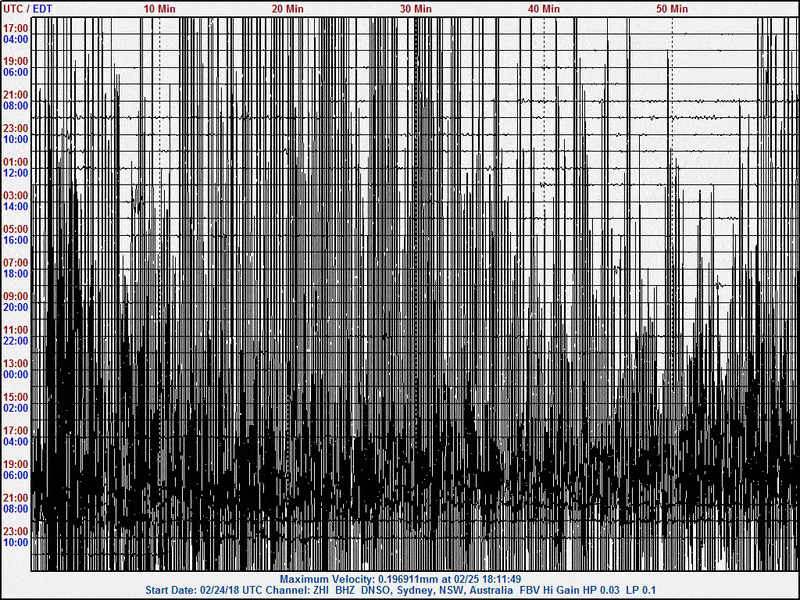Click the 14:00 EDT row label

coord(16,207)
